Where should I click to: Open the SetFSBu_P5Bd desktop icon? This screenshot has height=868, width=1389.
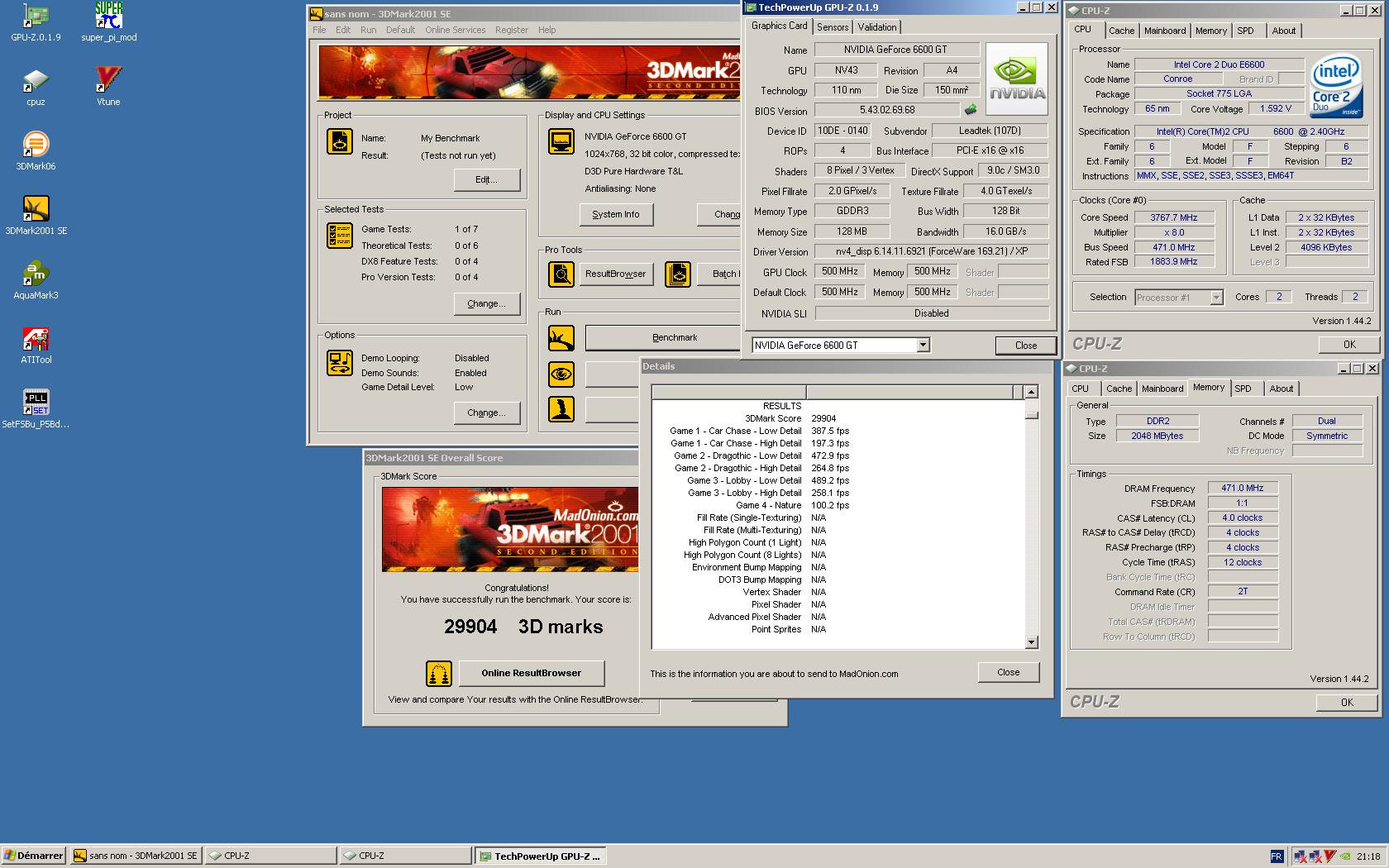36,409
